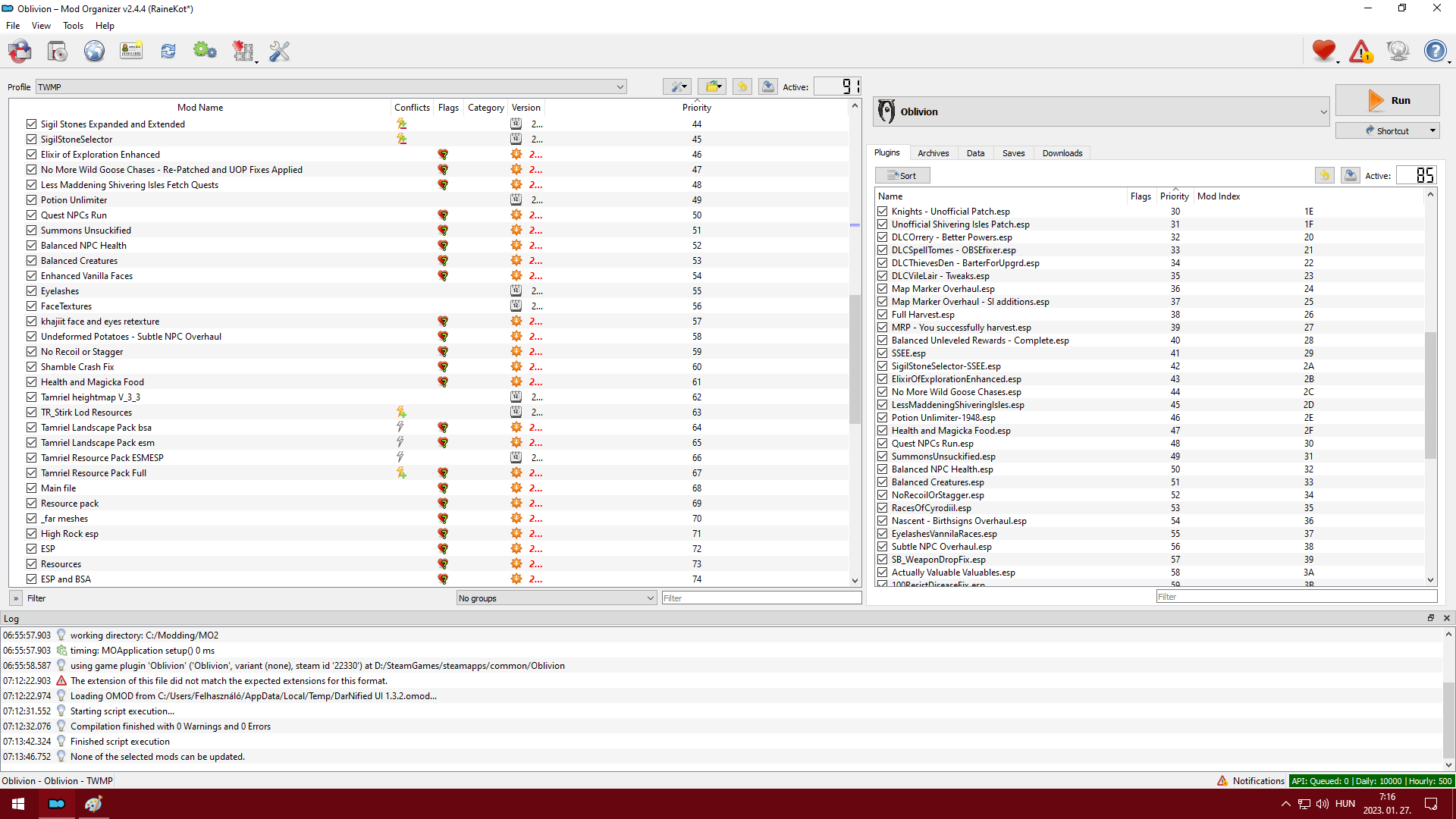Open the No groups dropdown
This screenshot has width=1456, height=819.
[x=556, y=598]
